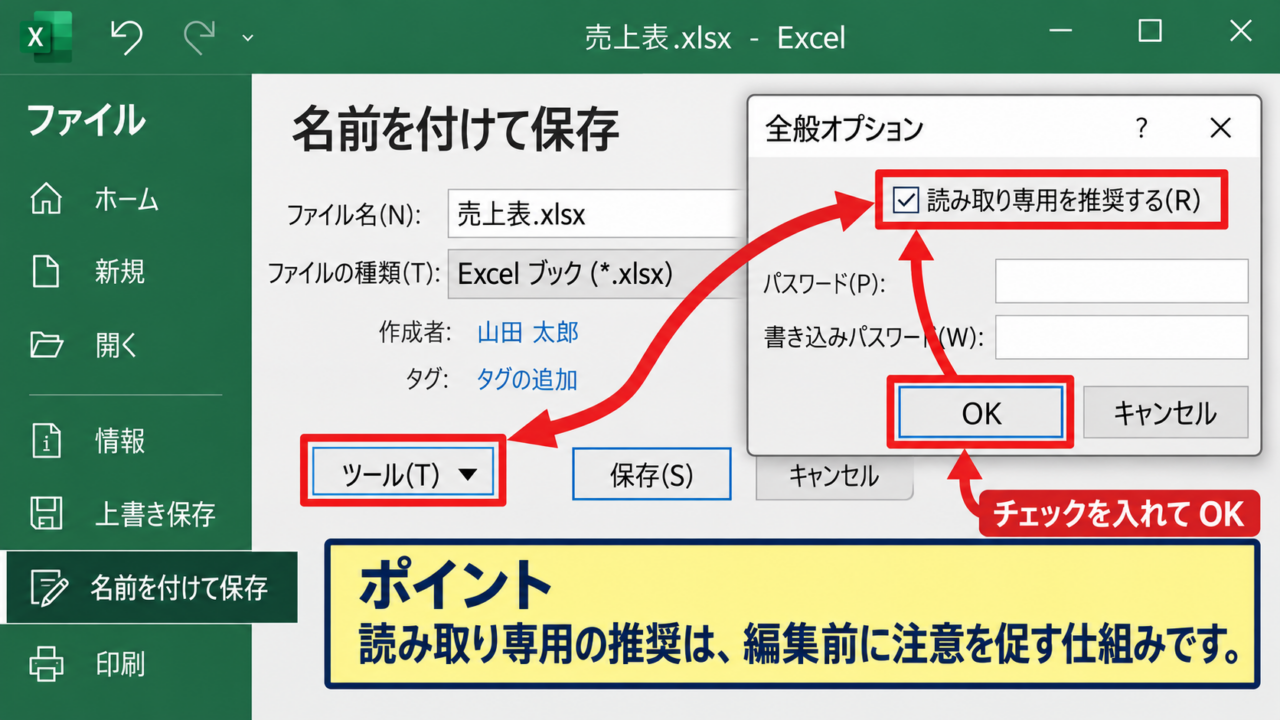Focus the 書き込みパスワード(W) field
Image resolution: width=1280 pixels, height=720 pixels.
[1122, 337]
